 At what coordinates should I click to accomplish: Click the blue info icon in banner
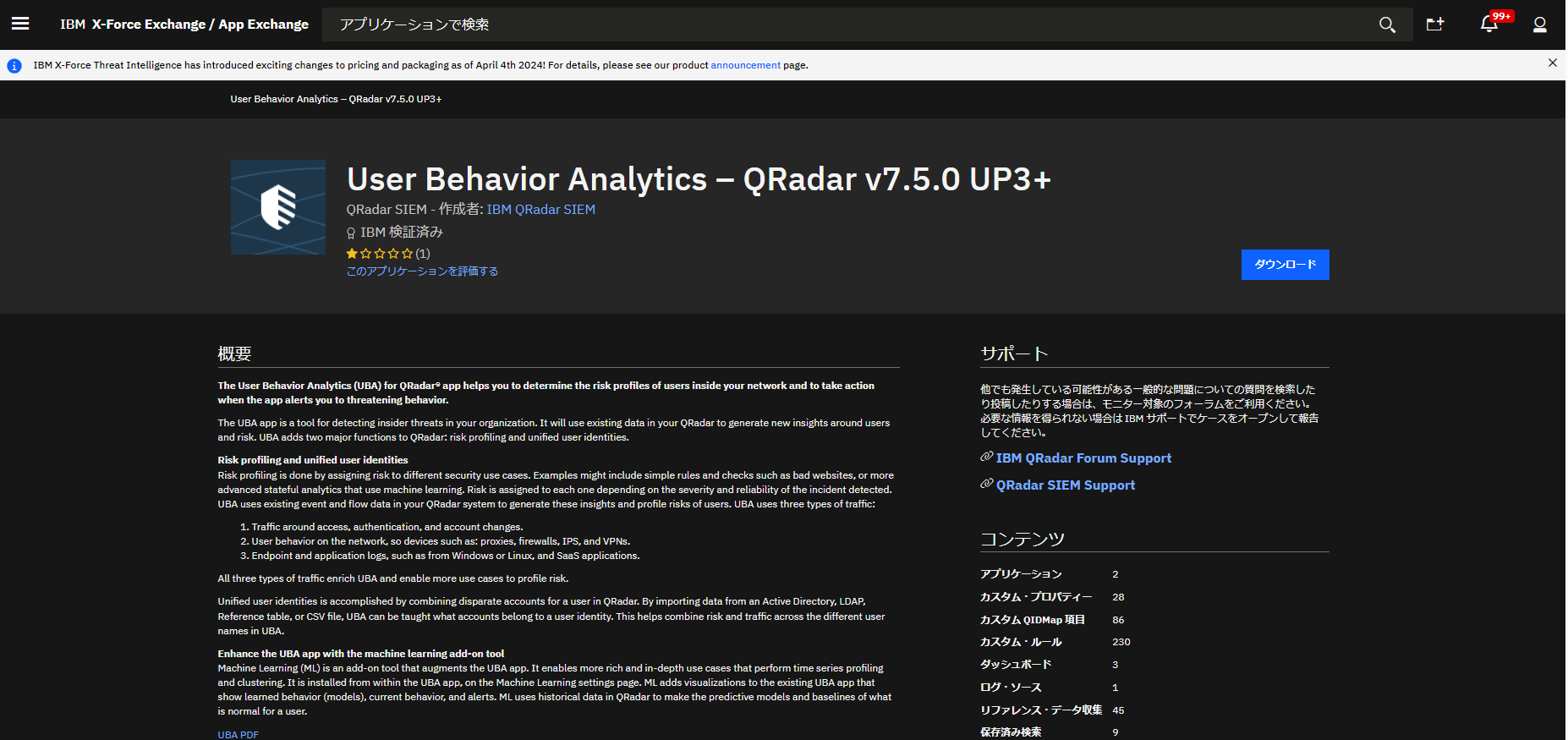[14, 65]
